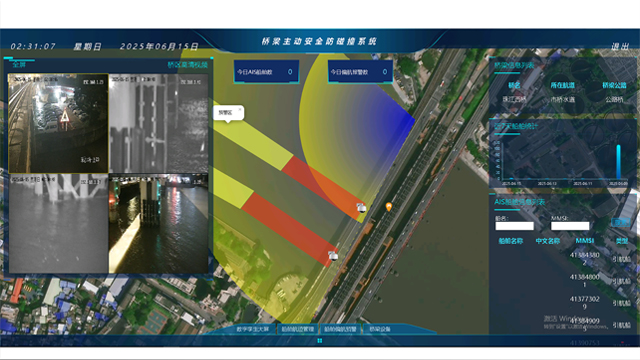The image size is (640, 360).
Task: Open the top-right grayscale thermal video feed
Action: coord(158,123)
